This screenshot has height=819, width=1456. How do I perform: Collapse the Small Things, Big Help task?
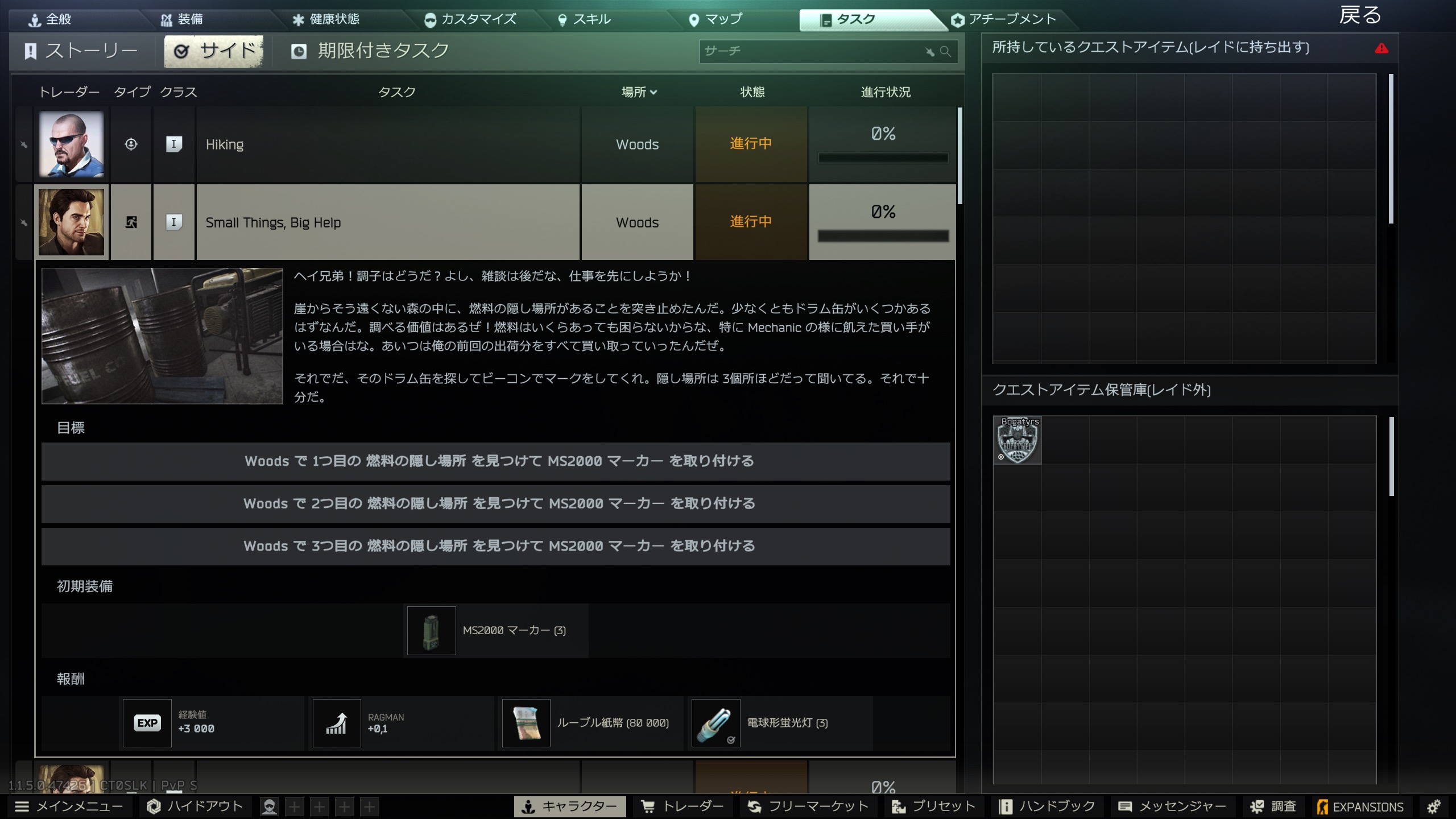tap(387, 222)
